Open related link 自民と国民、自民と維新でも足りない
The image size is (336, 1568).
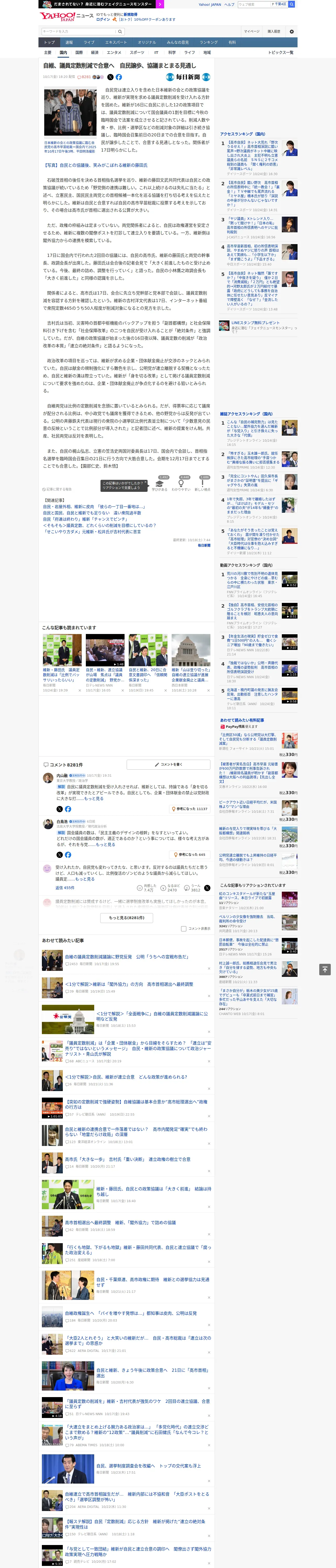pos(92,513)
